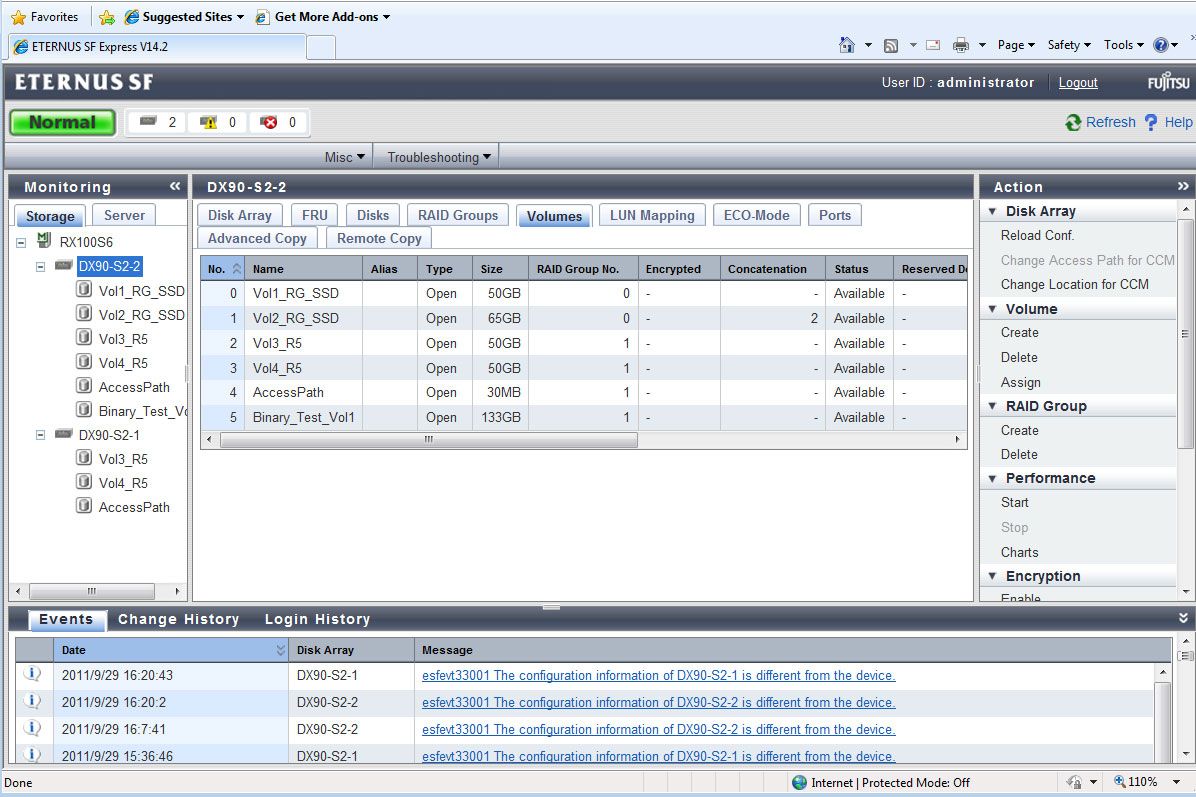Open the Suggested Sites favorites link
Image resolution: width=1196 pixels, height=797 pixels.
click(185, 17)
